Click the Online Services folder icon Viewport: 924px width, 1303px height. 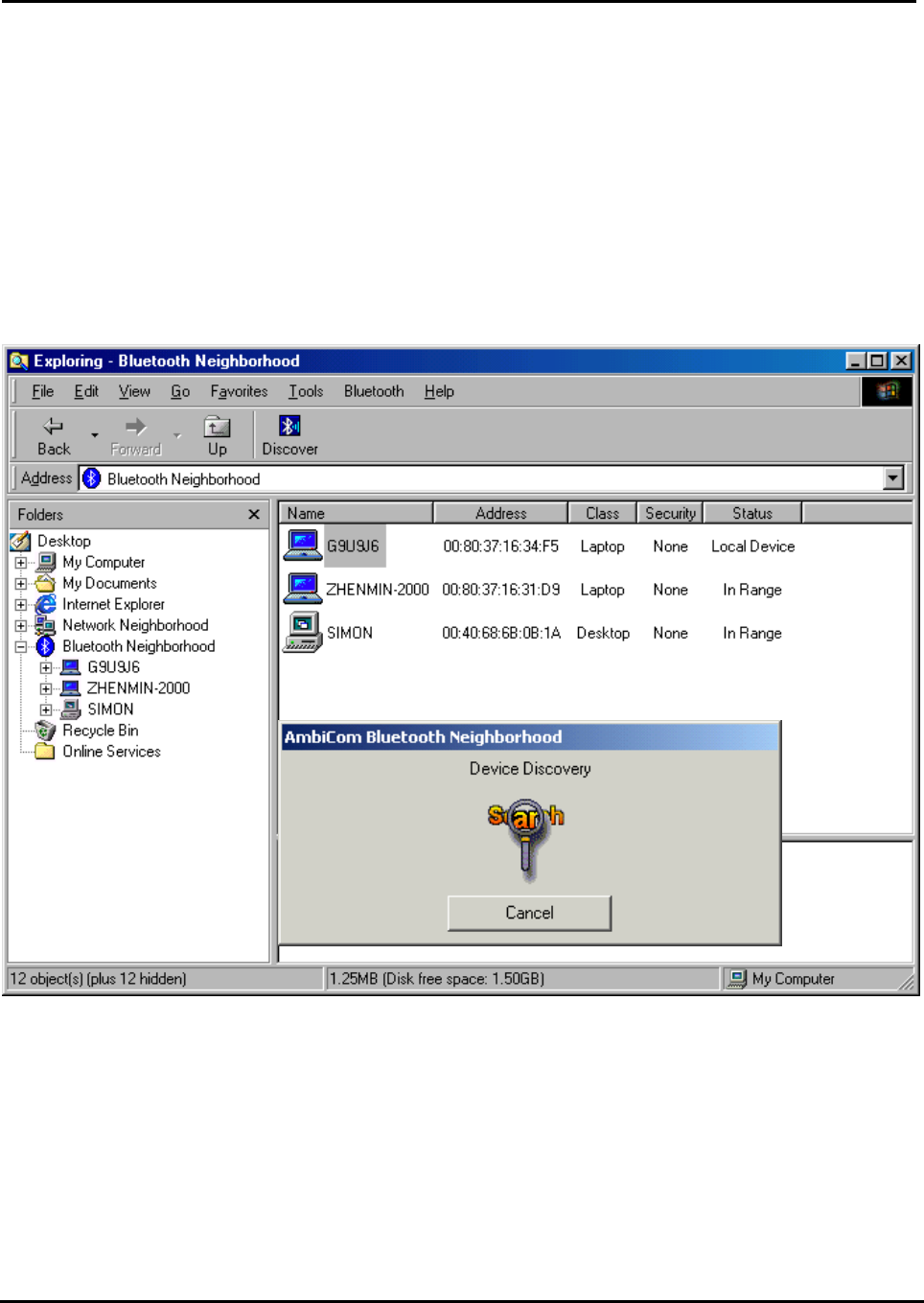point(46,752)
